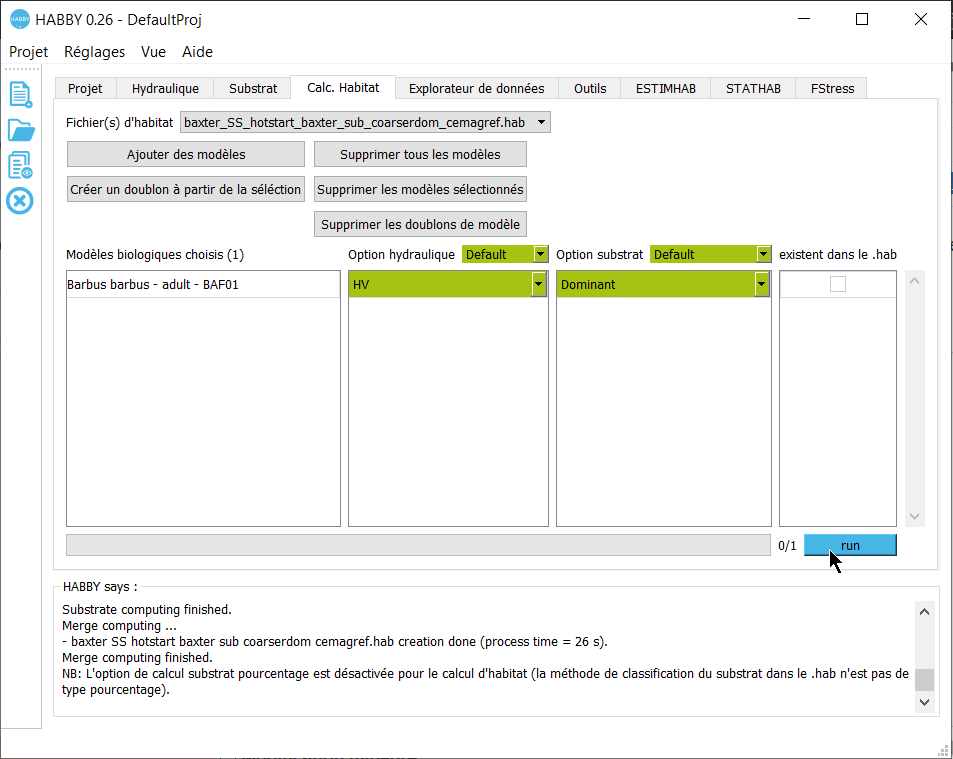Switch to the STATHAB tab
Image resolution: width=953 pixels, height=759 pixels.
tap(753, 88)
